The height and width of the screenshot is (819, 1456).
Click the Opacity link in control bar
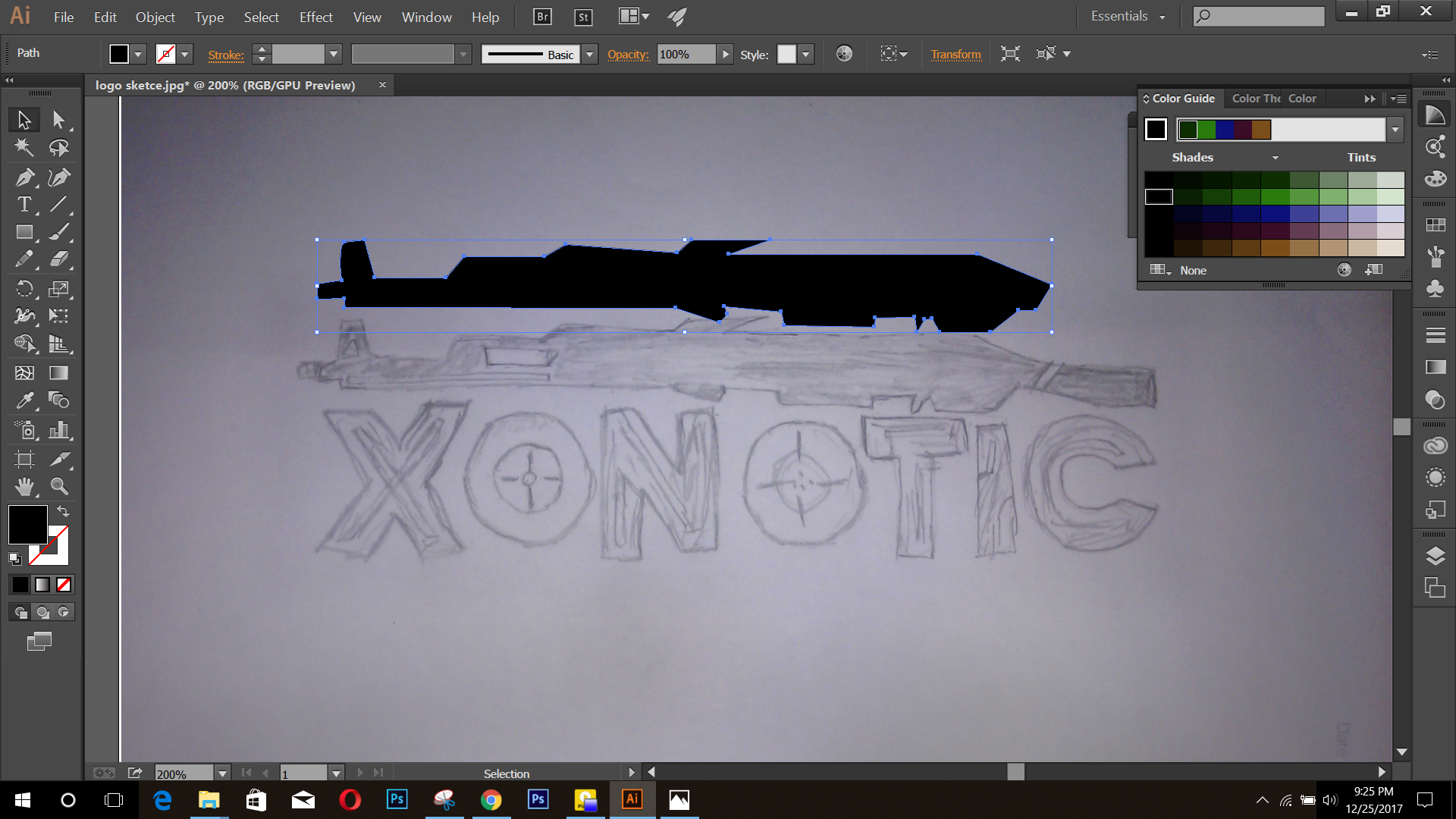tap(628, 55)
